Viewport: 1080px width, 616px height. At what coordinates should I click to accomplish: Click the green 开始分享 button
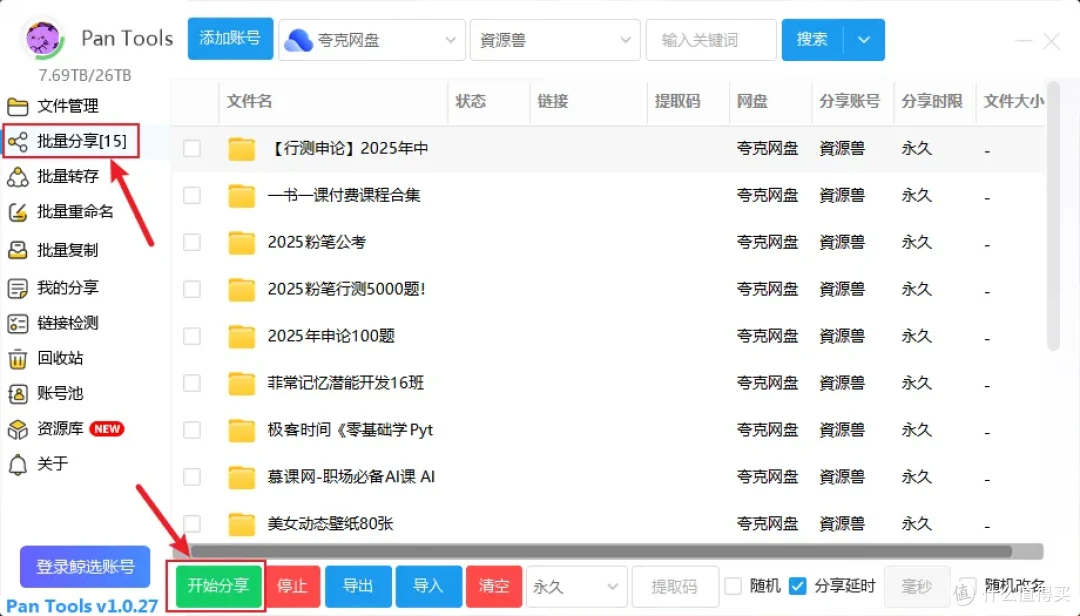[218, 586]
